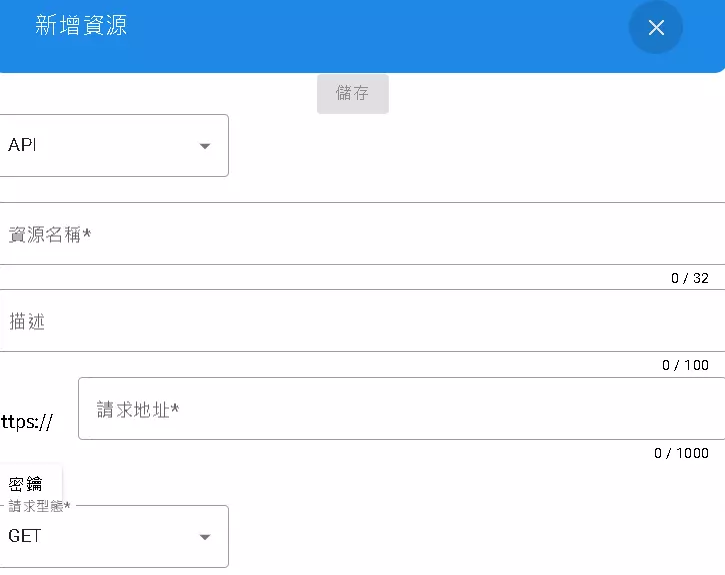Click the API value text
Viewport: 725px width, 575px height.
point(22,146)
